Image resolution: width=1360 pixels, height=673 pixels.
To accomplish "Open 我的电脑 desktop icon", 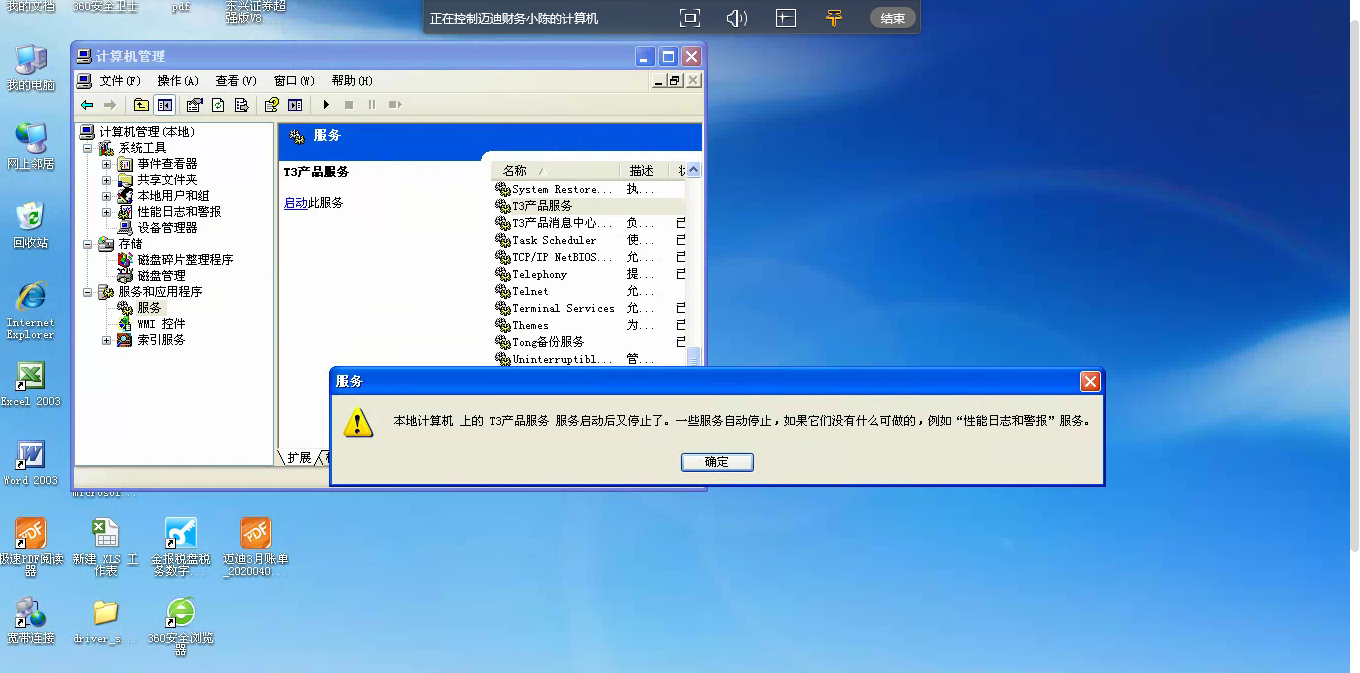I will [x=31, y=68].
